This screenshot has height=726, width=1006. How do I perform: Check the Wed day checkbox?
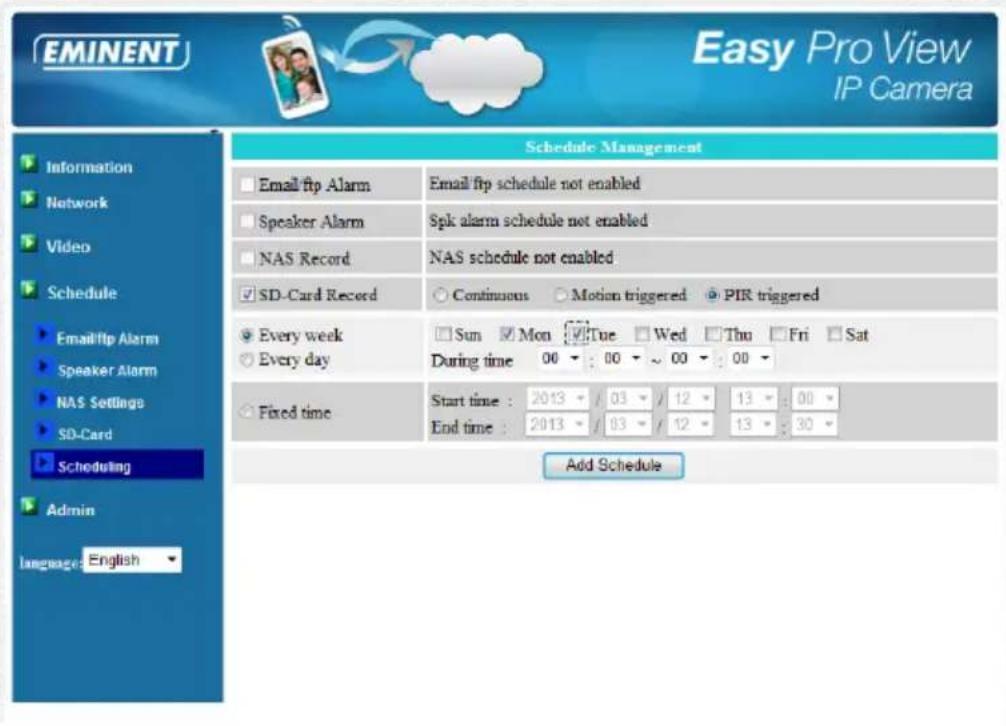(642, 334)
